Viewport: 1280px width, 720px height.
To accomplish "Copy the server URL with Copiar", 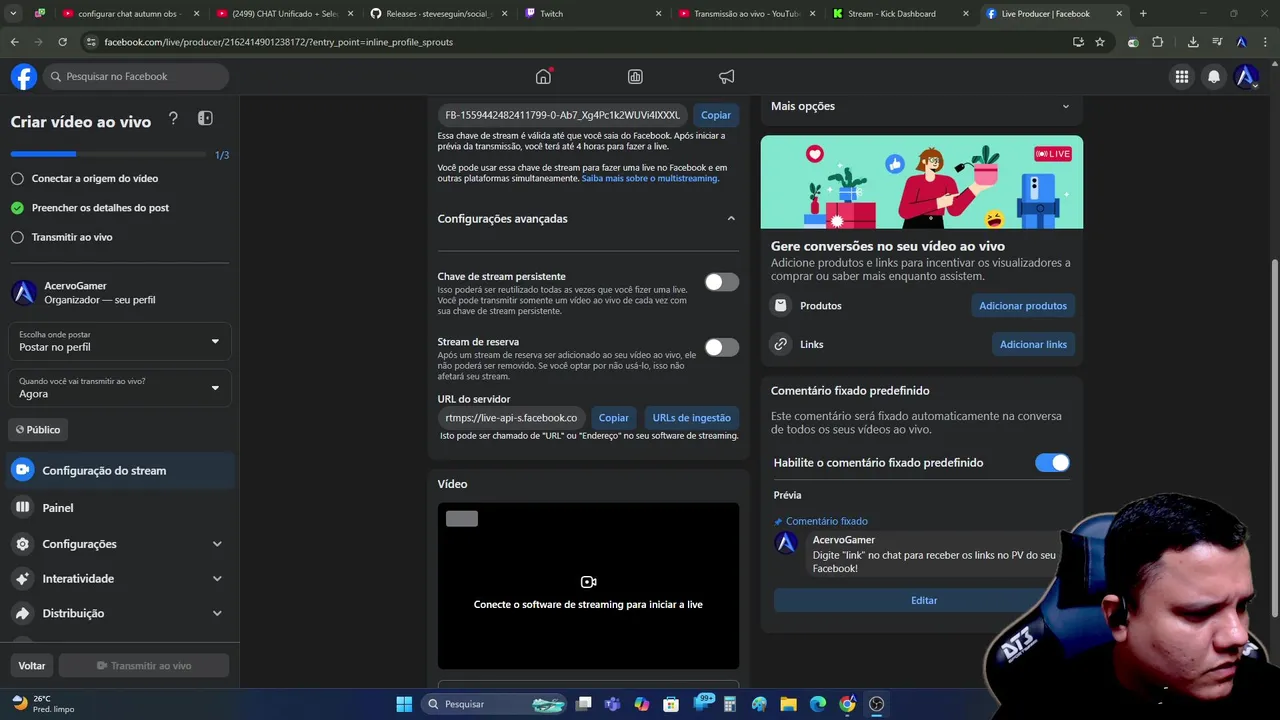I will pyautogui.click(x=614, y=418).
